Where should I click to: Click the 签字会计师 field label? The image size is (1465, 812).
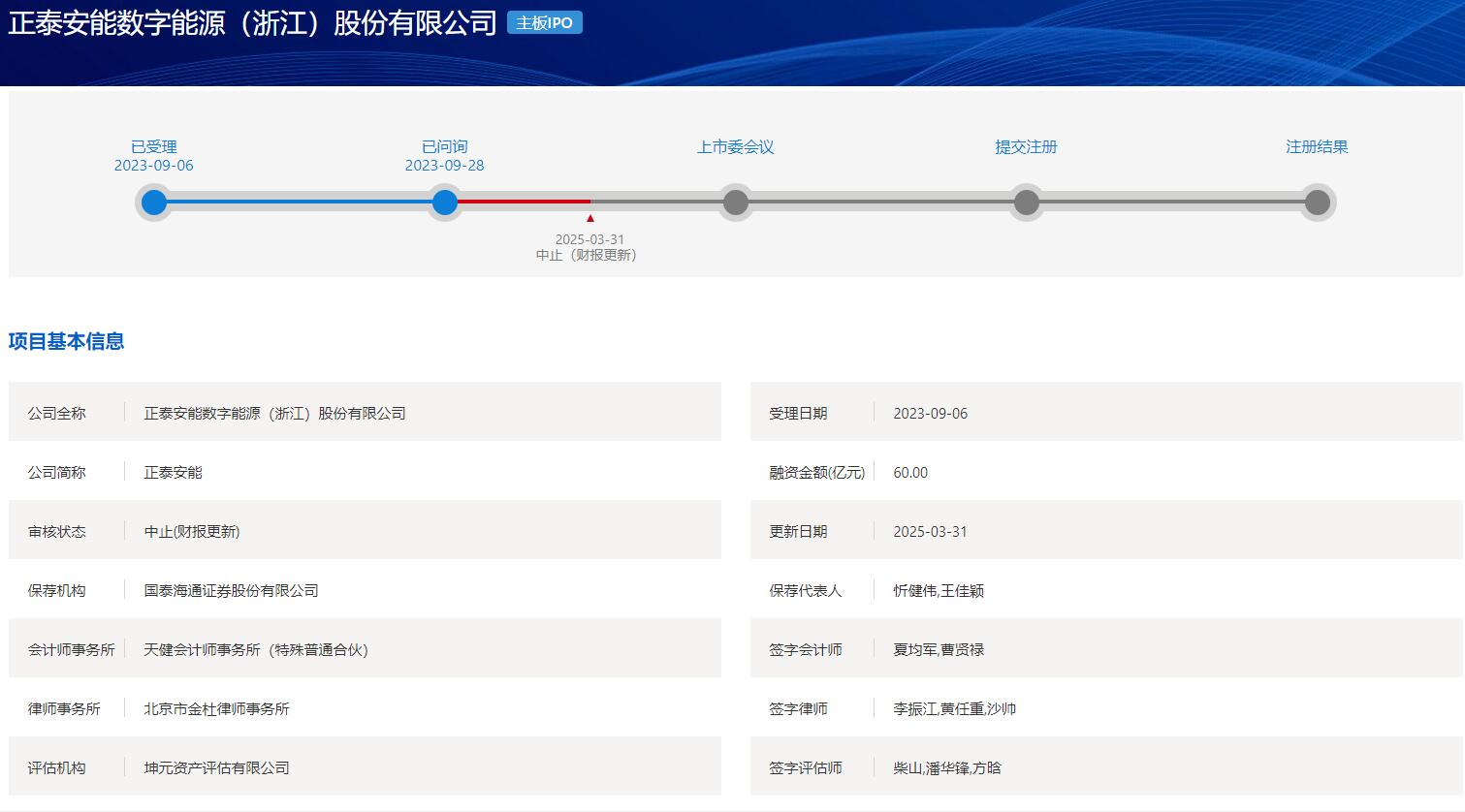(x=807, y=650)
